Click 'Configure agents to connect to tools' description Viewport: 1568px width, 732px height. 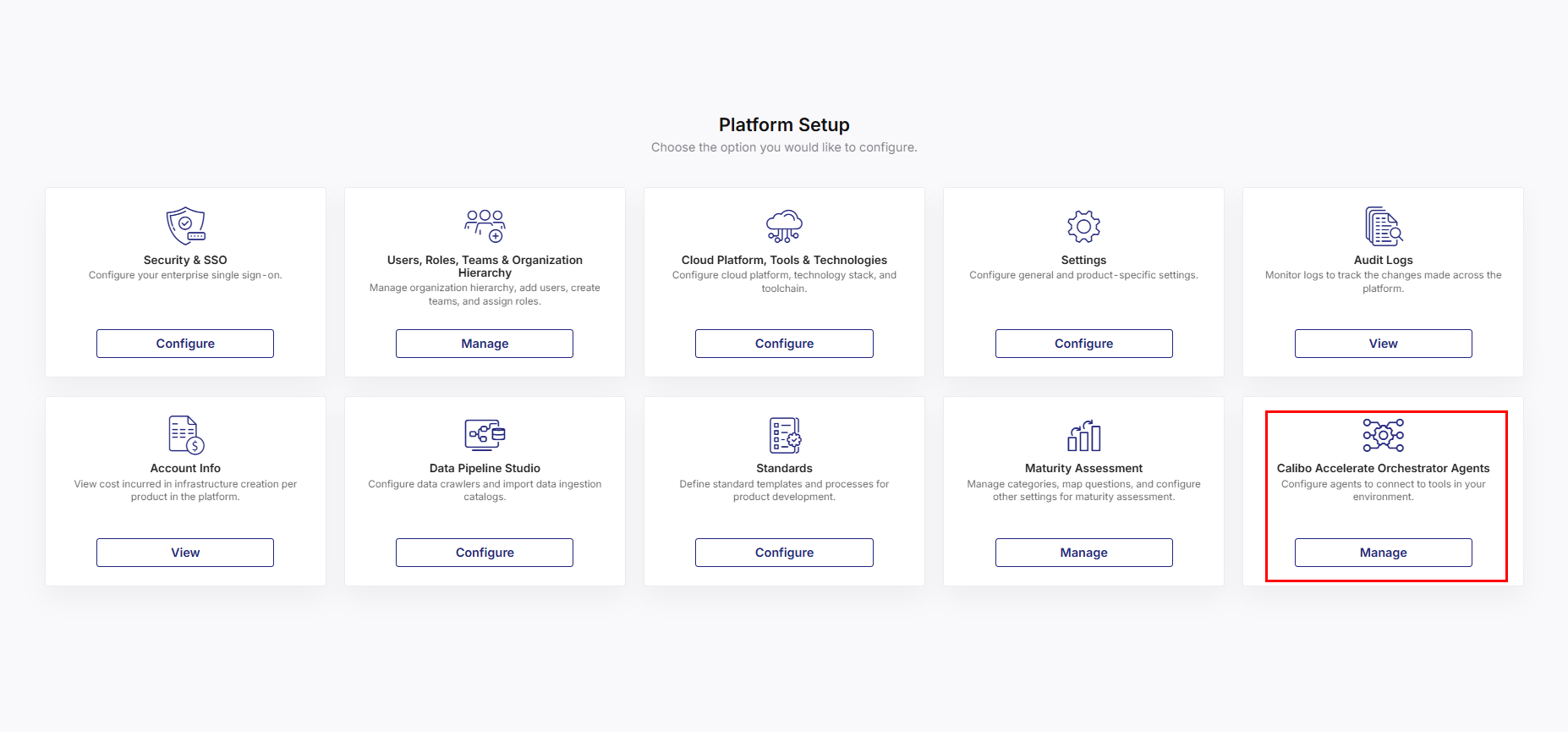pyautogui.click(x=1384, y=491)
